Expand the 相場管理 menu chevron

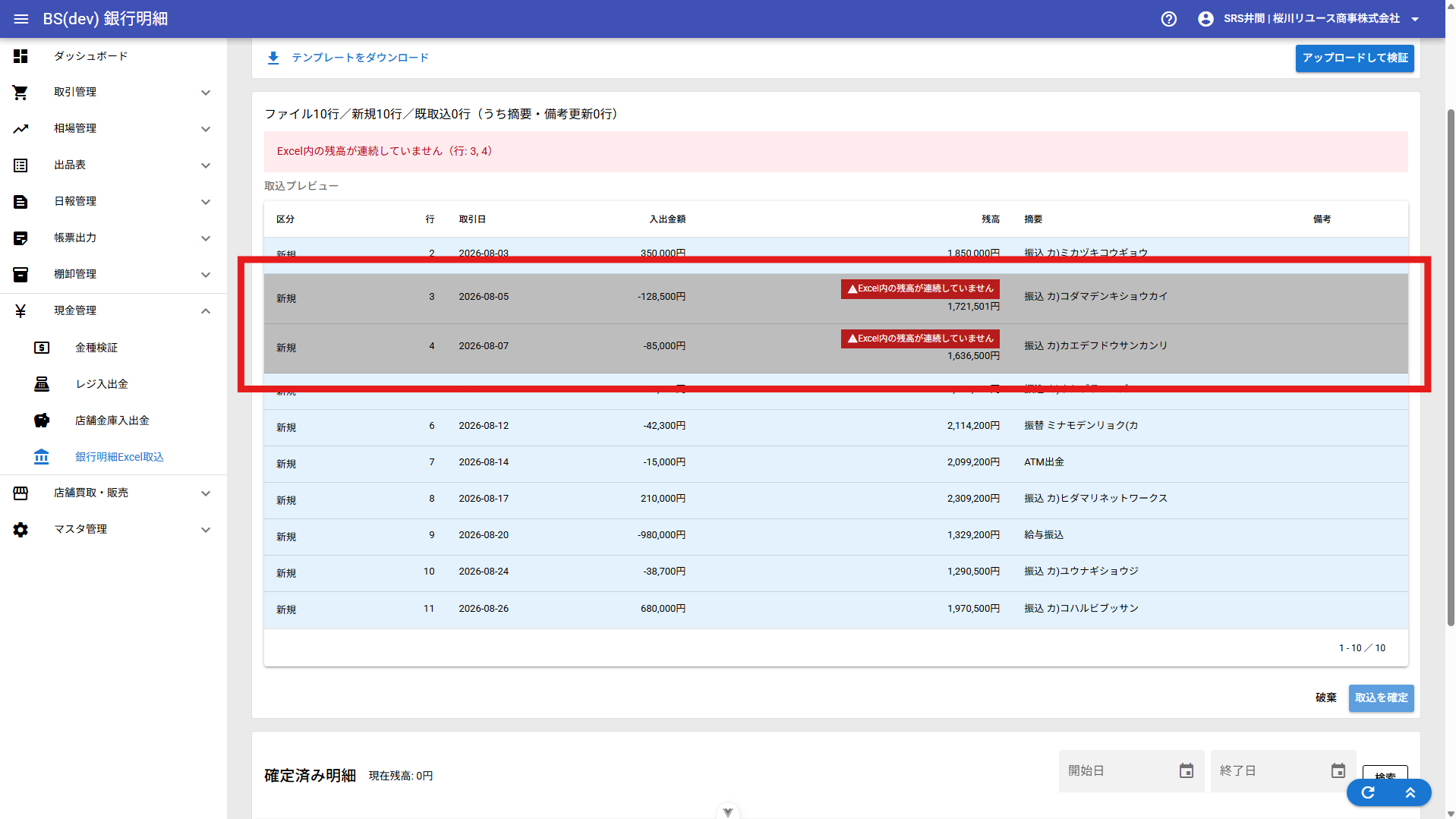pos(206,129)
